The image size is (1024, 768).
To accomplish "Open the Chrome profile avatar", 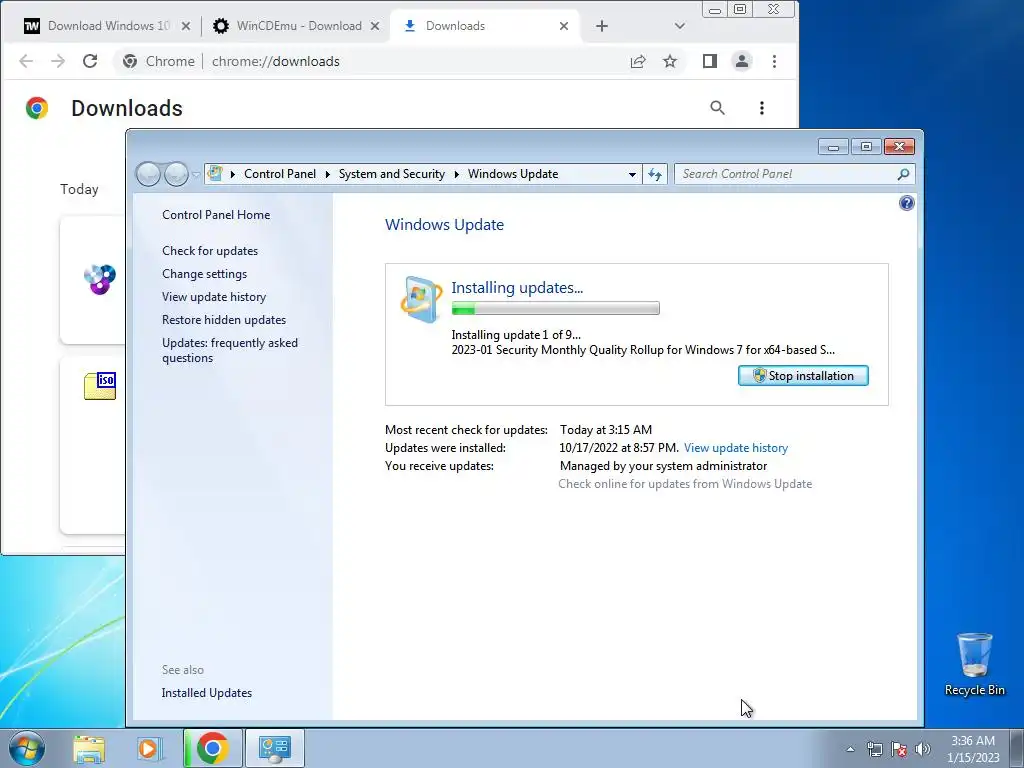I will tap(742, 61).
